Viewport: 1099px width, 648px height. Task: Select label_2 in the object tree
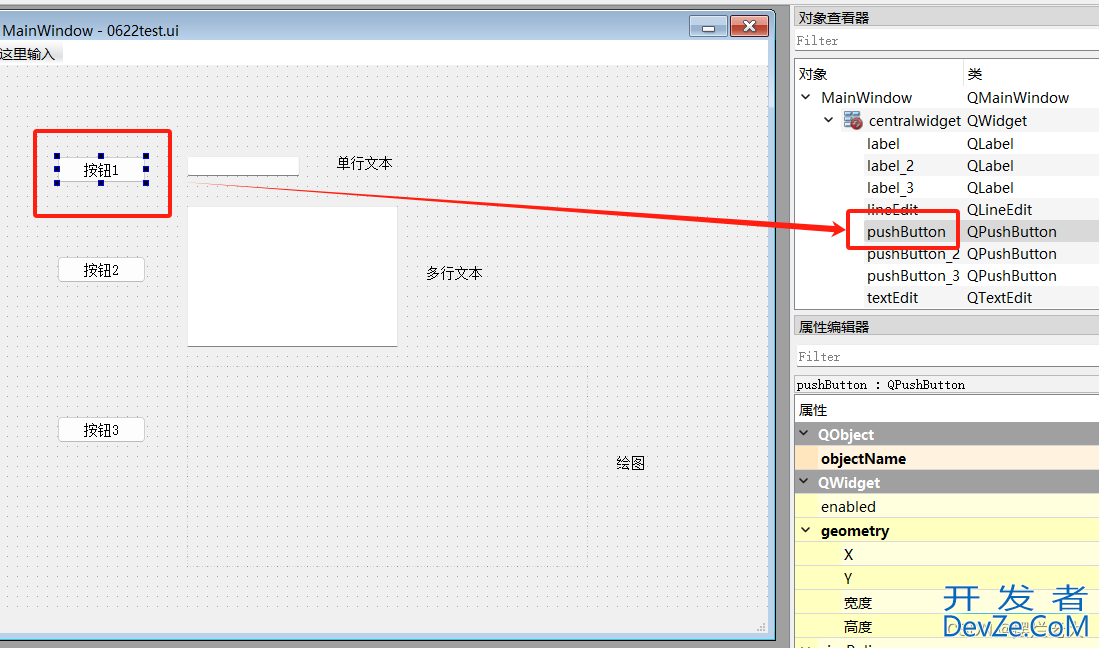point(947,166)
